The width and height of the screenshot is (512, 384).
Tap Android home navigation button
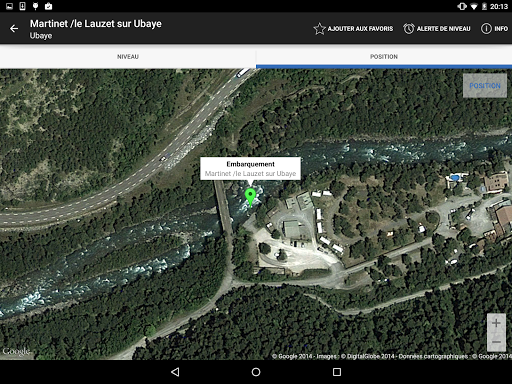(256, 372)
